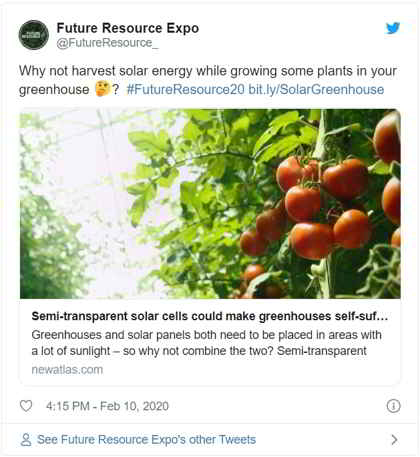Click the thinking face emoji in tweet
Screen dimensions: 420x457
pos(103,89)
